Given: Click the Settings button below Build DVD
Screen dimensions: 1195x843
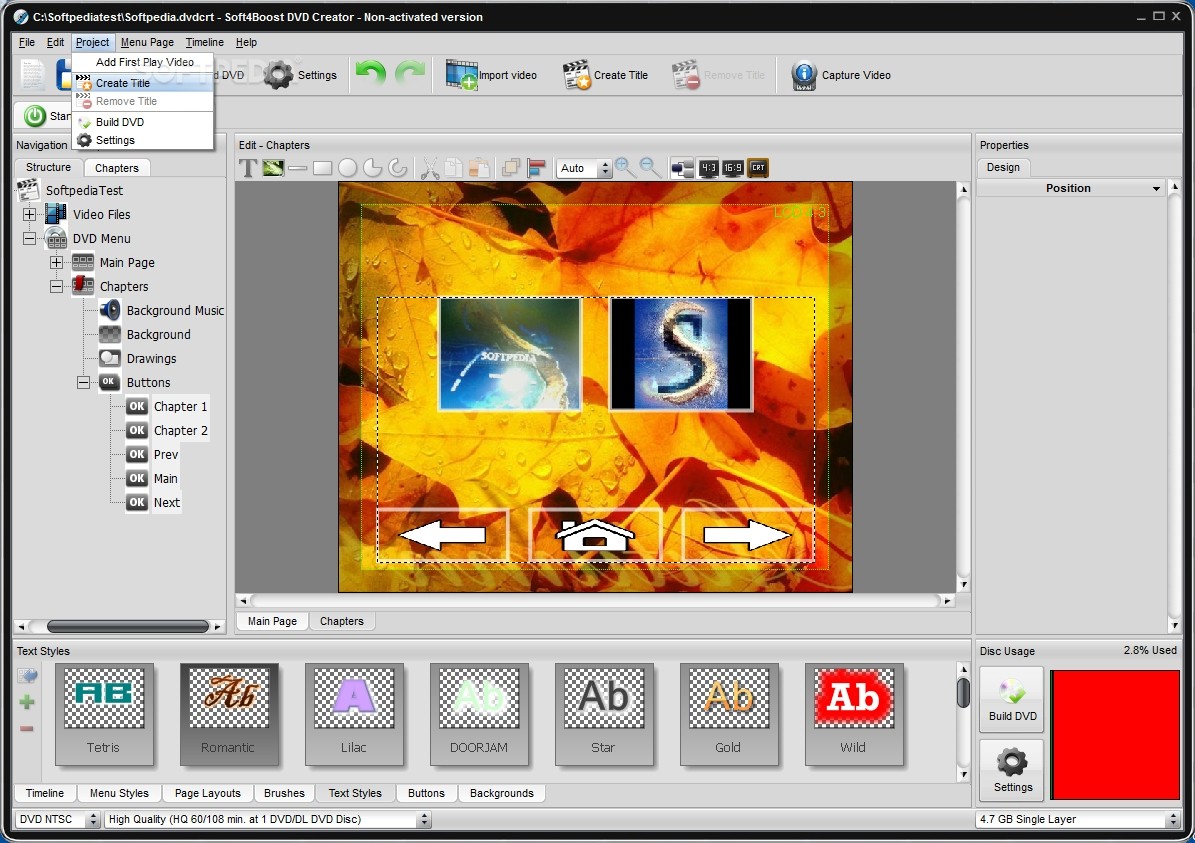Looking at the screenshot, I should pos(1012,771).
